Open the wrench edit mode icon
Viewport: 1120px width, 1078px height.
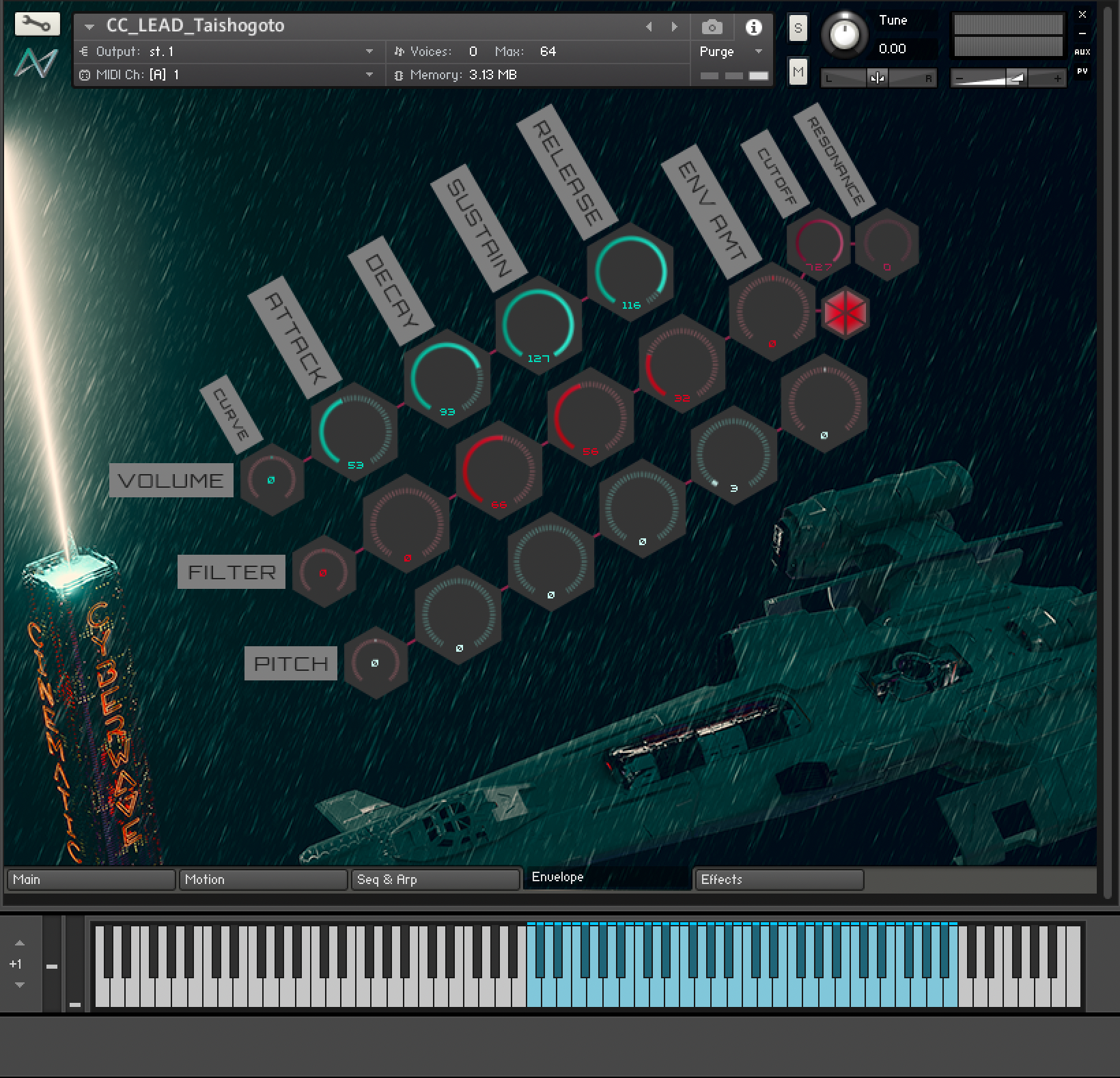[x=37, y=25]
